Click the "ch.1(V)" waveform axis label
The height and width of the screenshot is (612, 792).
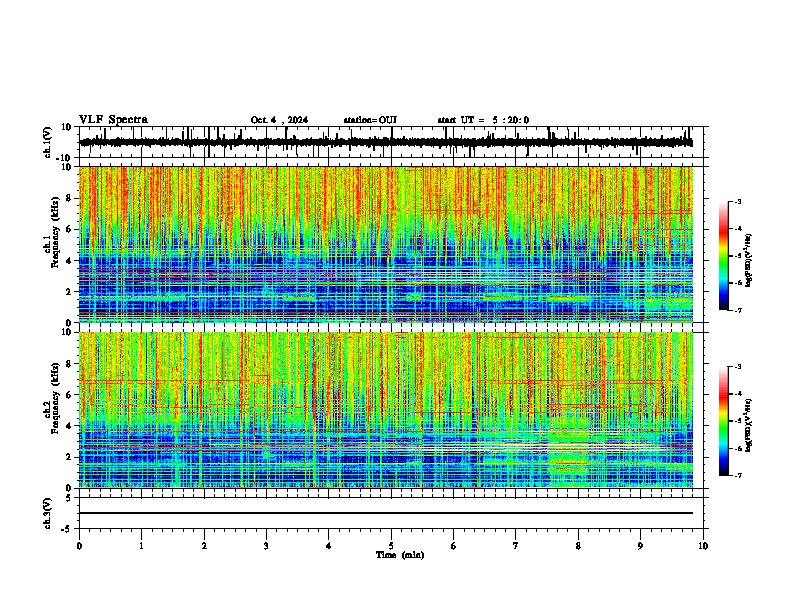[x=48, y=142]
